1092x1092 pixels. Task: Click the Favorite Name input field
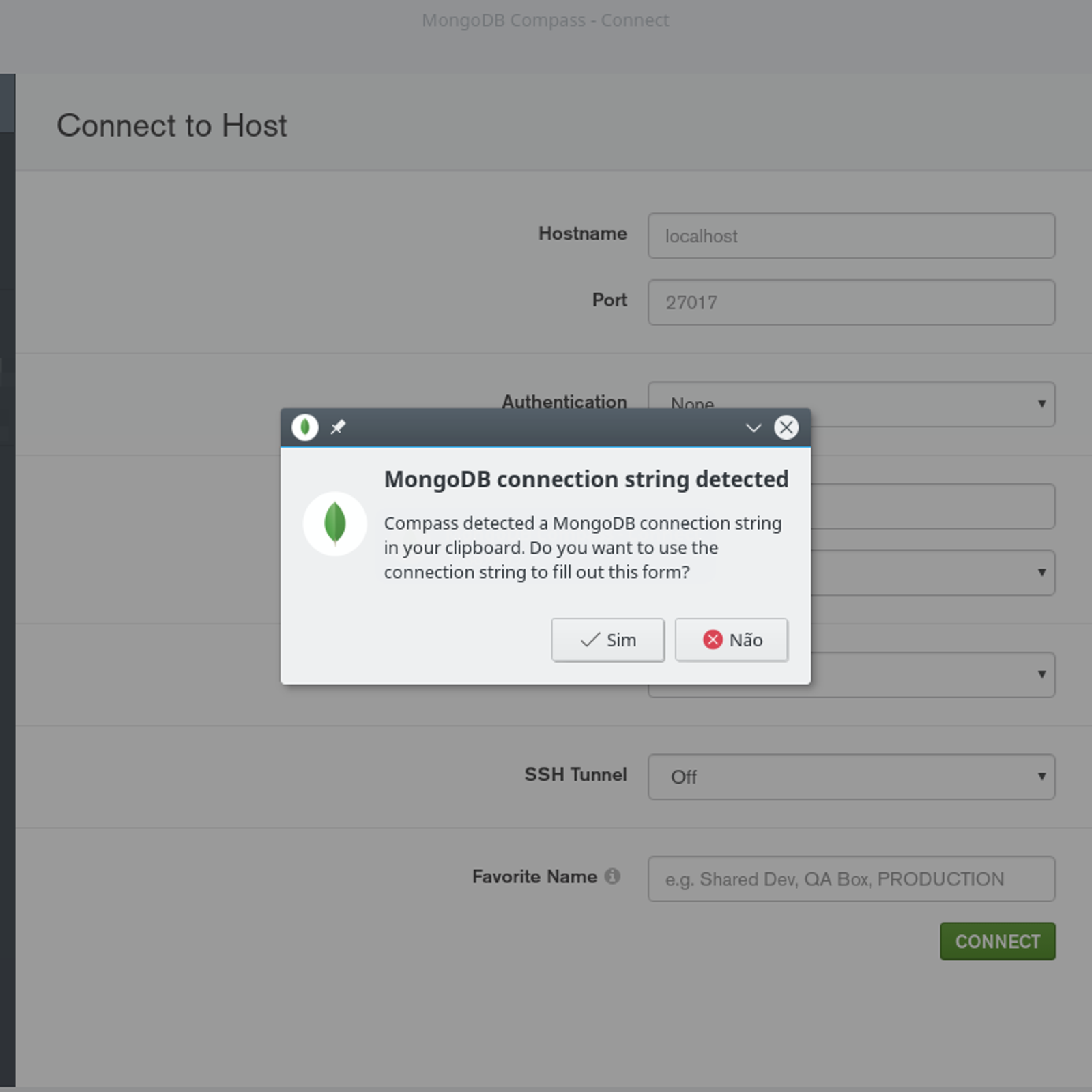[x=851, y=878]
